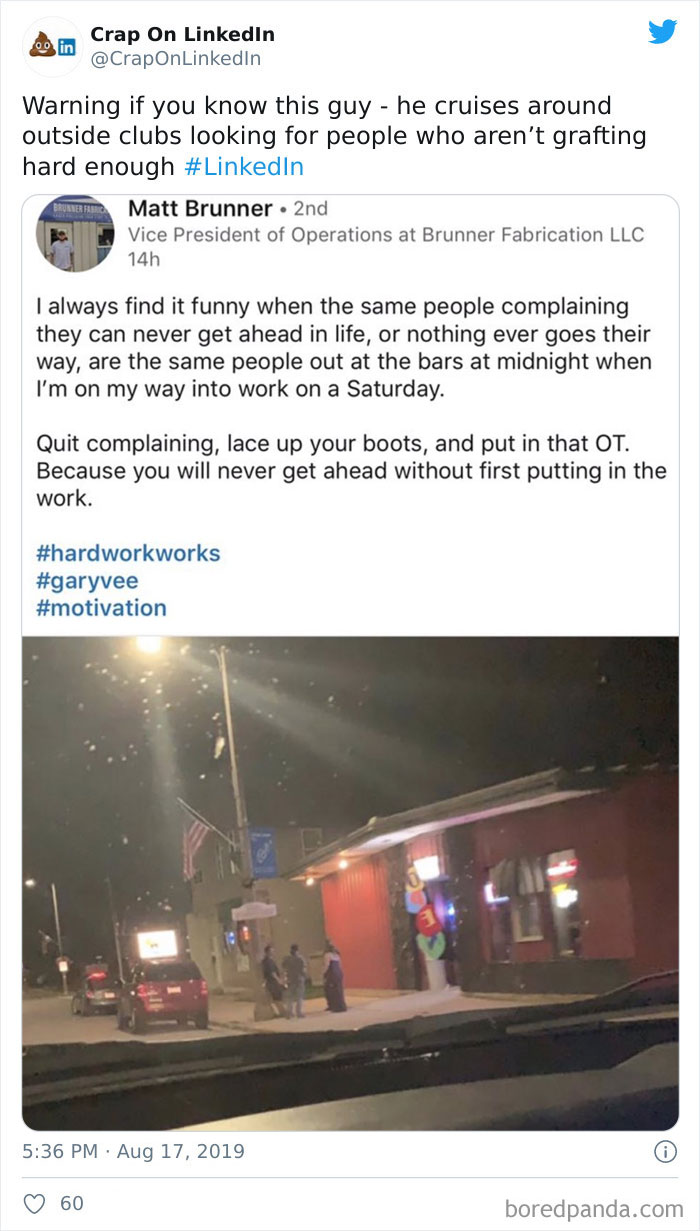700x1231 pixels.
Task: Click the Crap On LinkedIn profile avatar
Action: point(50,44)
